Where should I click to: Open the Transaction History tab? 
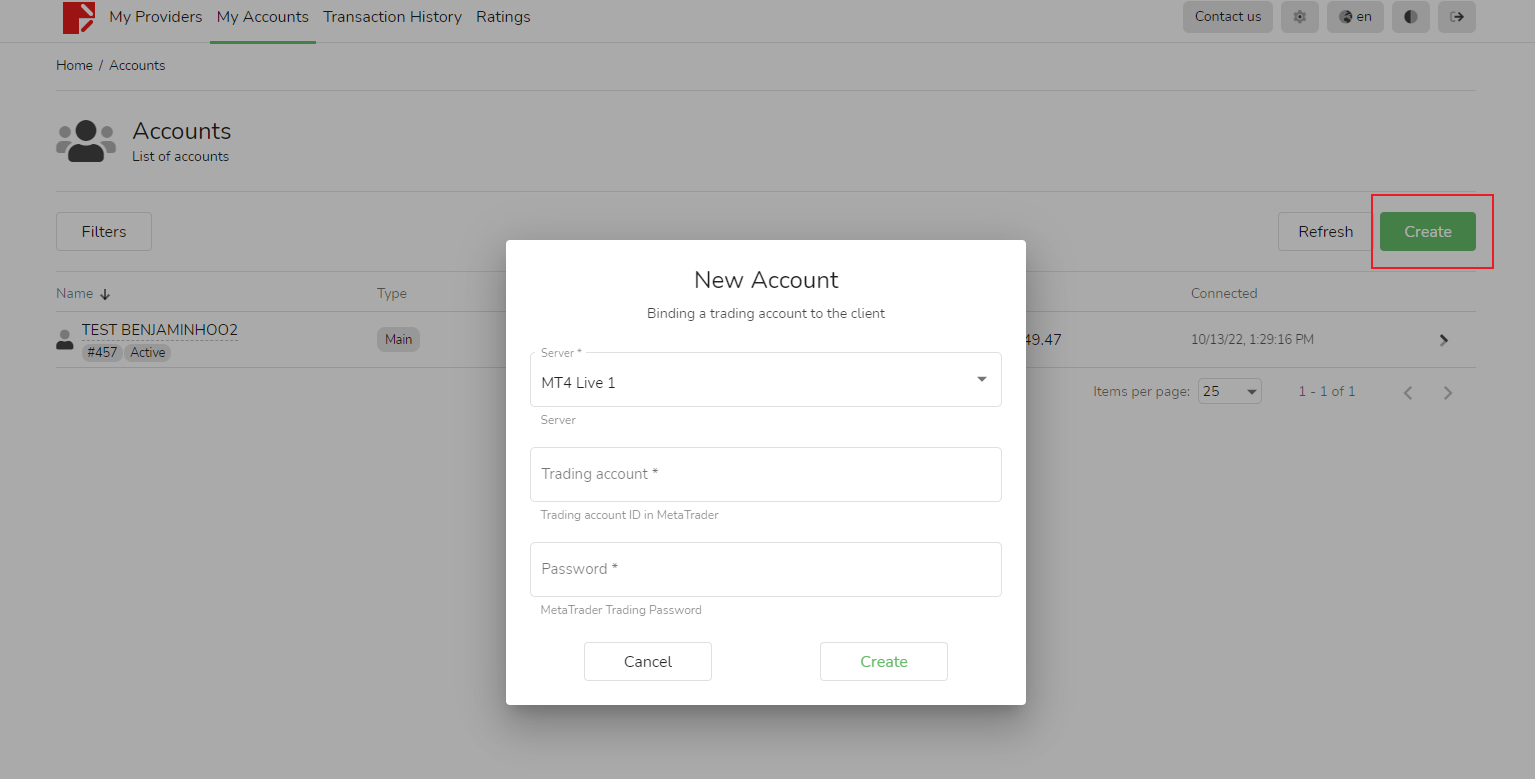coord(392,17)
